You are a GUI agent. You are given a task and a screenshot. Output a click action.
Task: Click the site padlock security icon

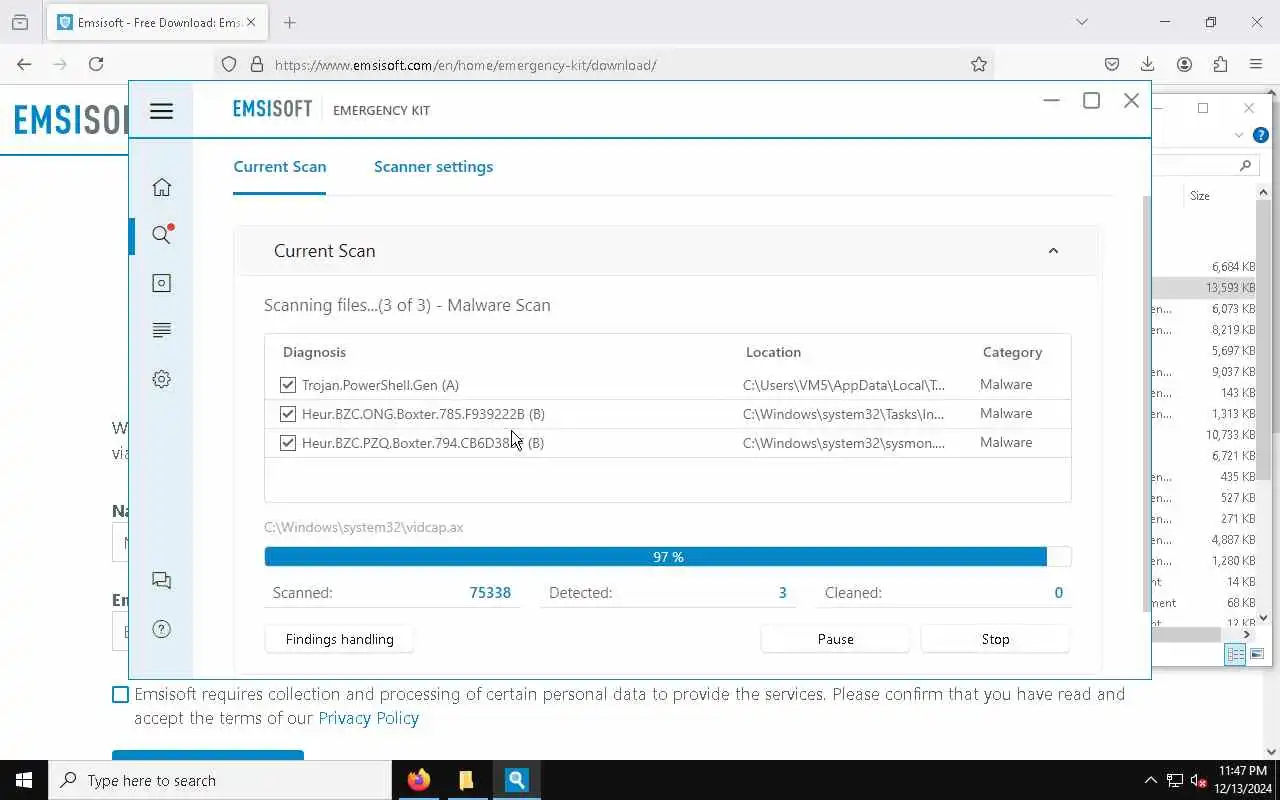coord(257,64)
